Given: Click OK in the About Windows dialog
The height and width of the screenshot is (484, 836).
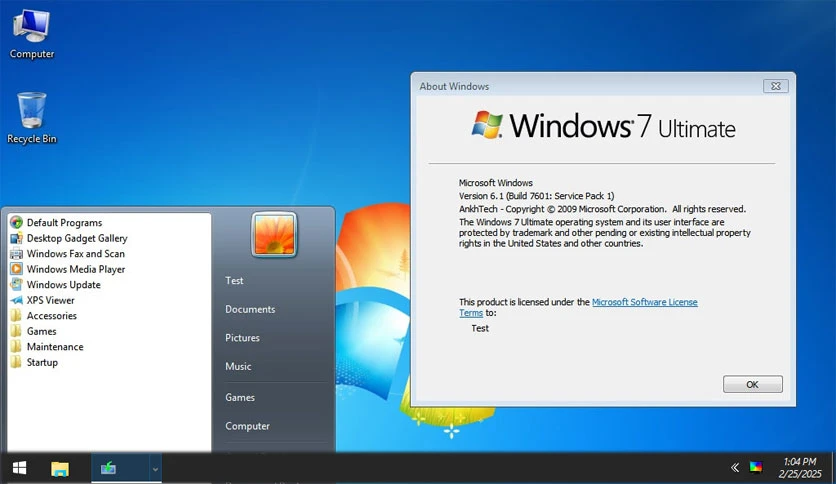Looking at the screenshot, I should 752,384.
